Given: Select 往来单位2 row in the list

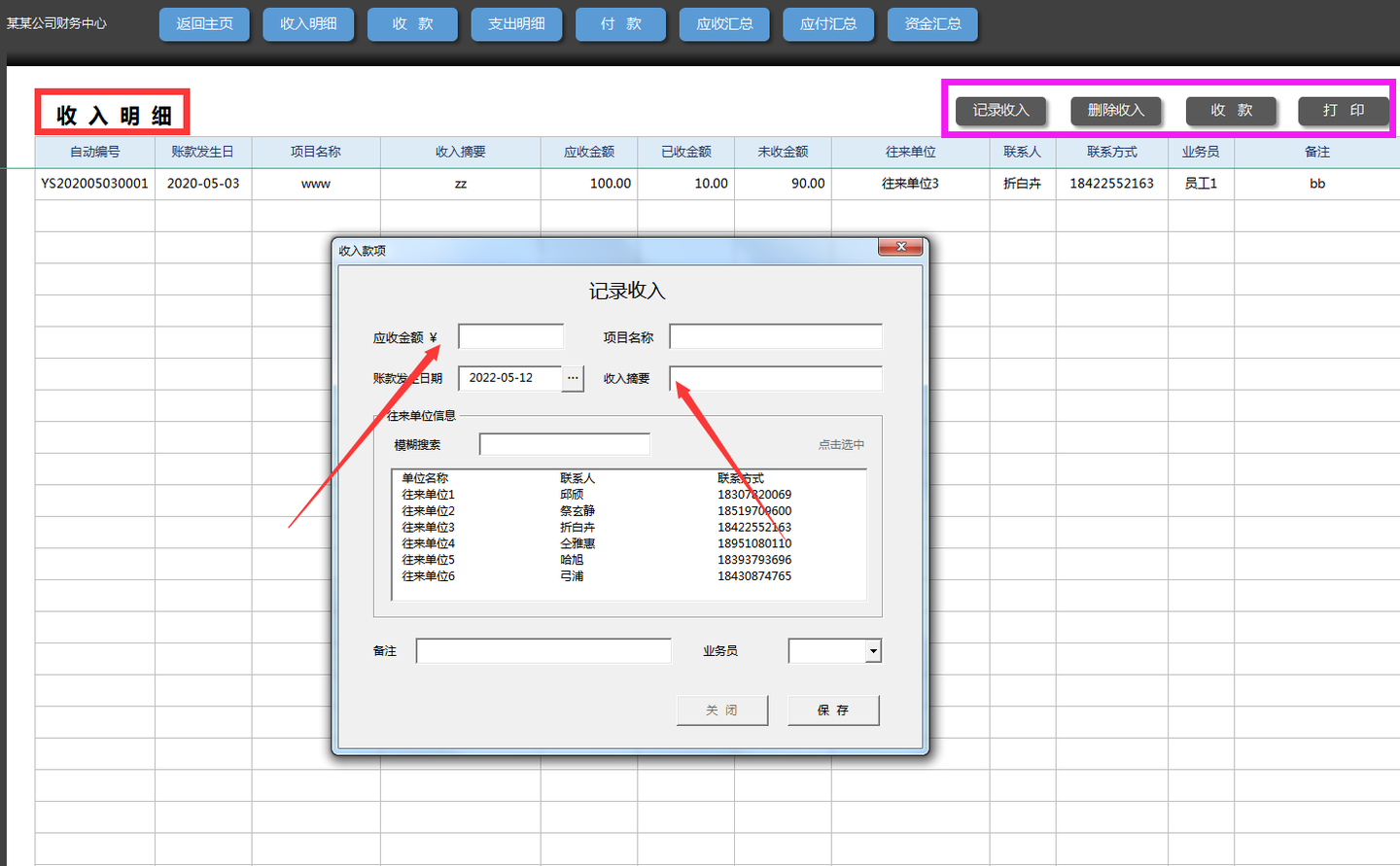Looking at the screenshot, I should pyautogui.click(x=628, y=511).
